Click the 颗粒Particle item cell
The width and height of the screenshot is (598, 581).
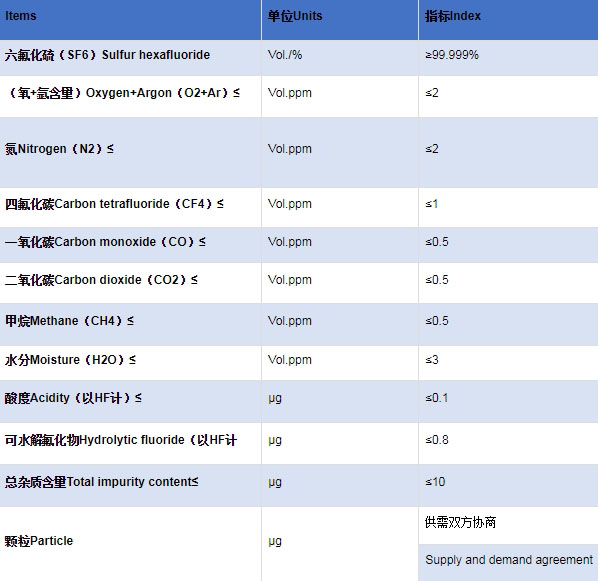[130, 544]
